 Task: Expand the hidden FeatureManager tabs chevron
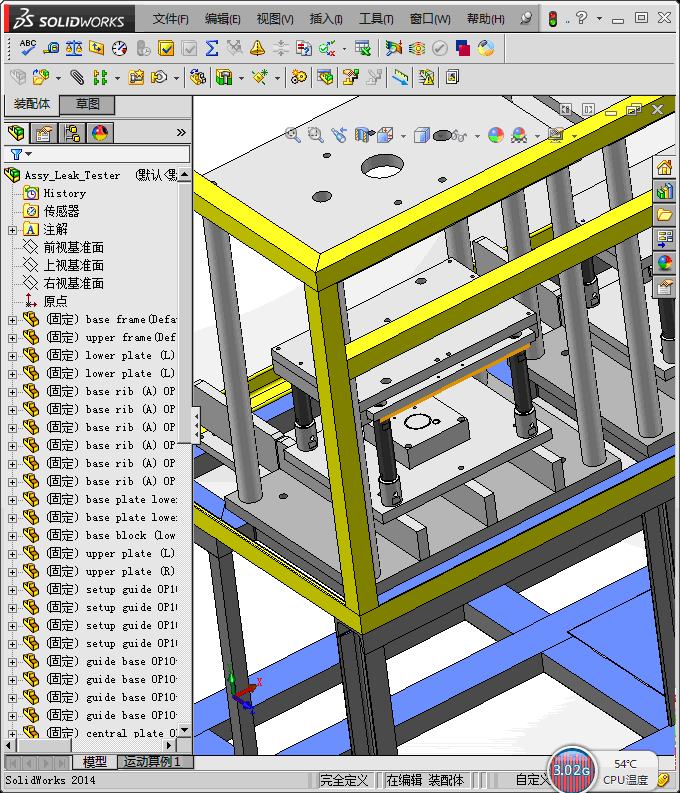181,133
